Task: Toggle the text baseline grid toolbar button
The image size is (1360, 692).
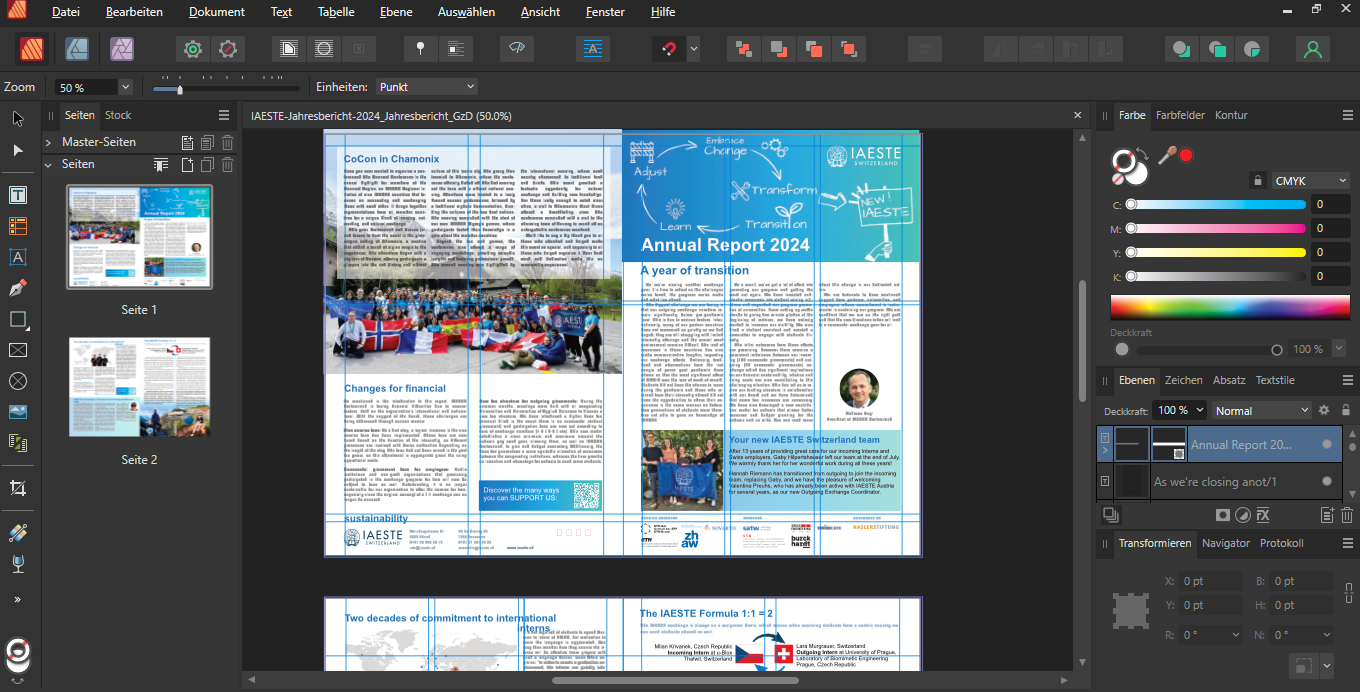Action: [x=593, y=48]
